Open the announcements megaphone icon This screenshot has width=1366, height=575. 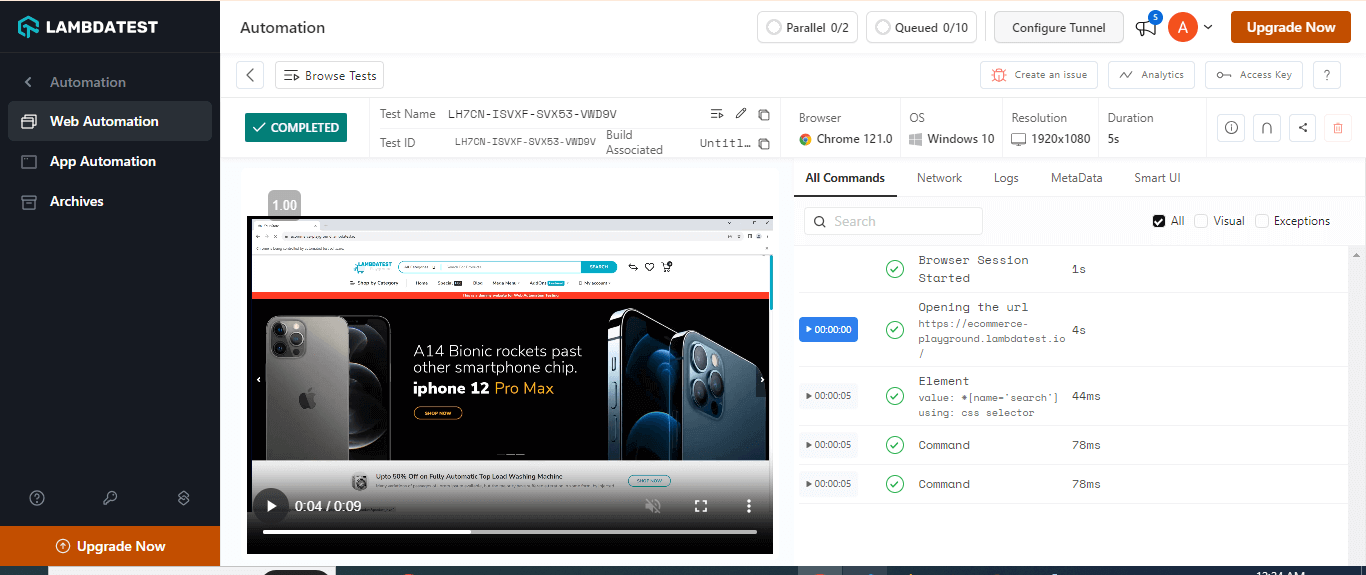(1146, 28)
